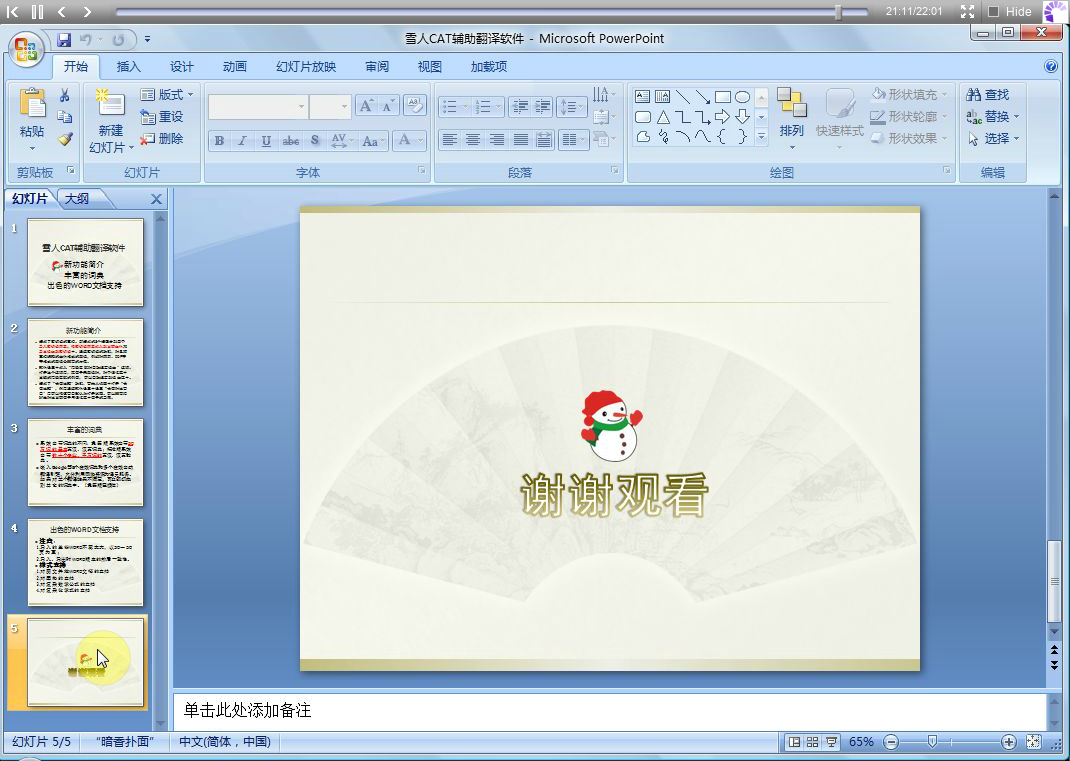Open the Slide Show ribbon tab
This screenshot has height=761, width=1070.
point(306,67)
